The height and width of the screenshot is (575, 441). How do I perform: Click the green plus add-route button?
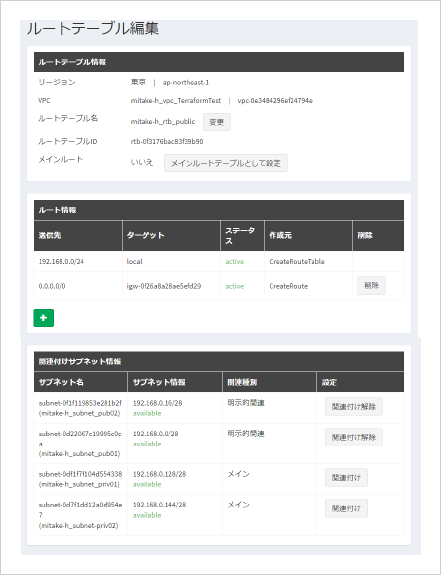tap(44, 318)
